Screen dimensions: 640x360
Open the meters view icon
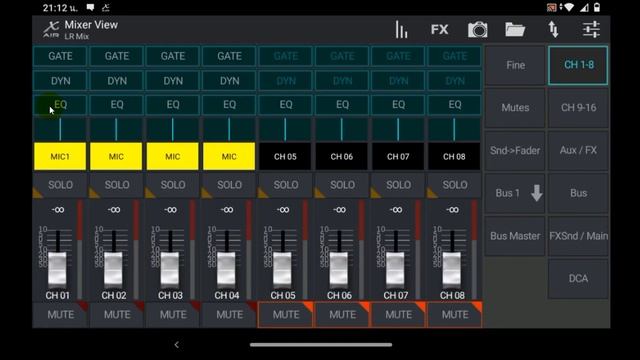(x=401, y=30)
